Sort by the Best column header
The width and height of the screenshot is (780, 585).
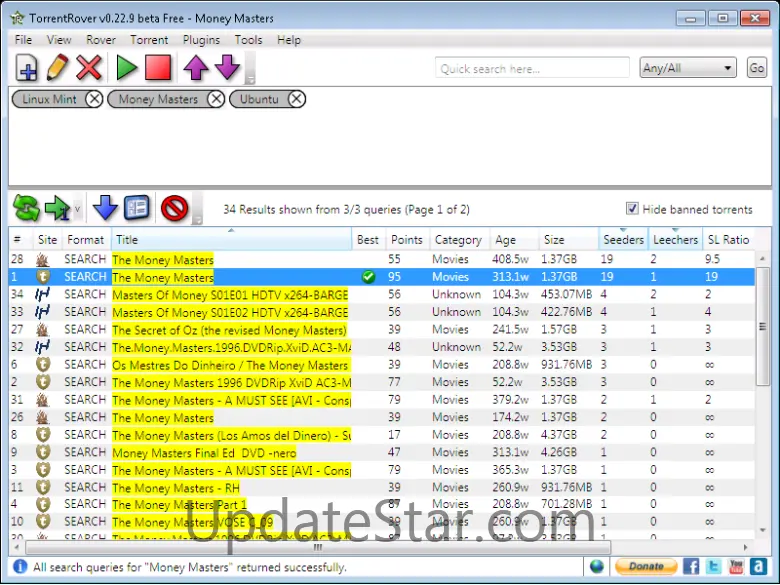368,240
